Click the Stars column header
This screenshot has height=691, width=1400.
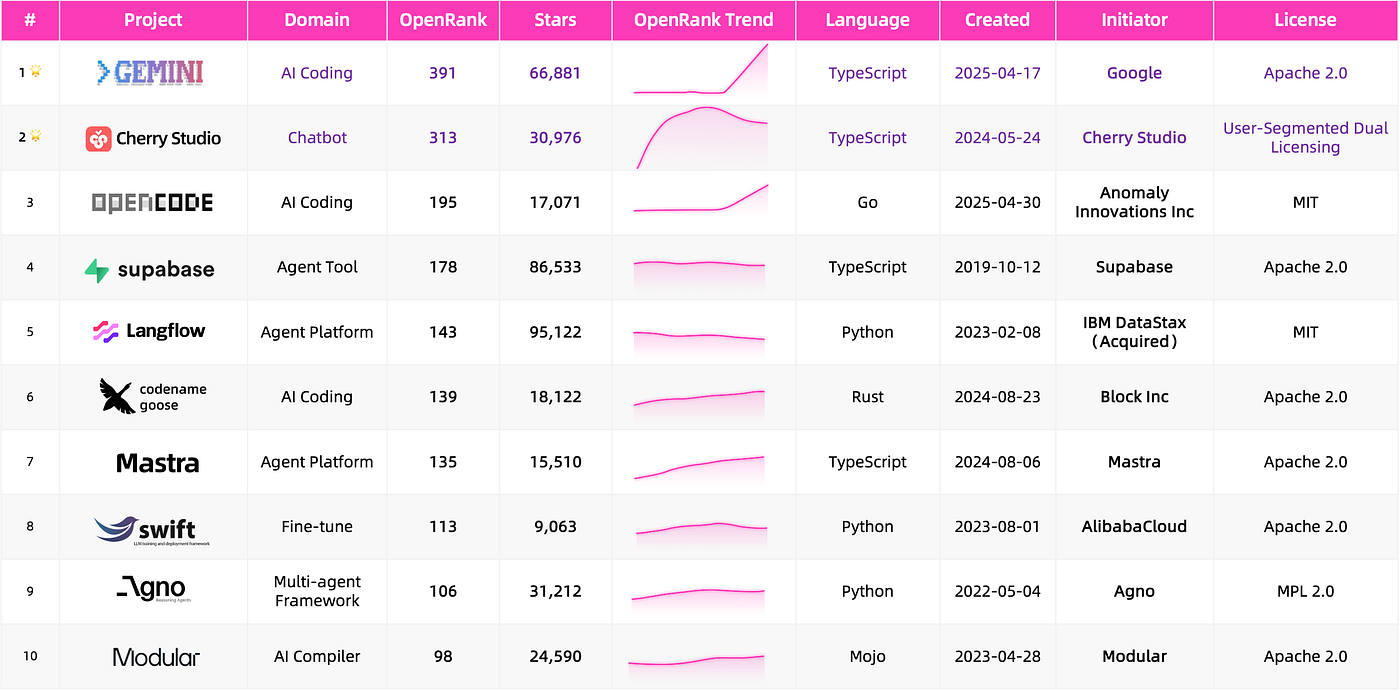click(x=555, y=20)
